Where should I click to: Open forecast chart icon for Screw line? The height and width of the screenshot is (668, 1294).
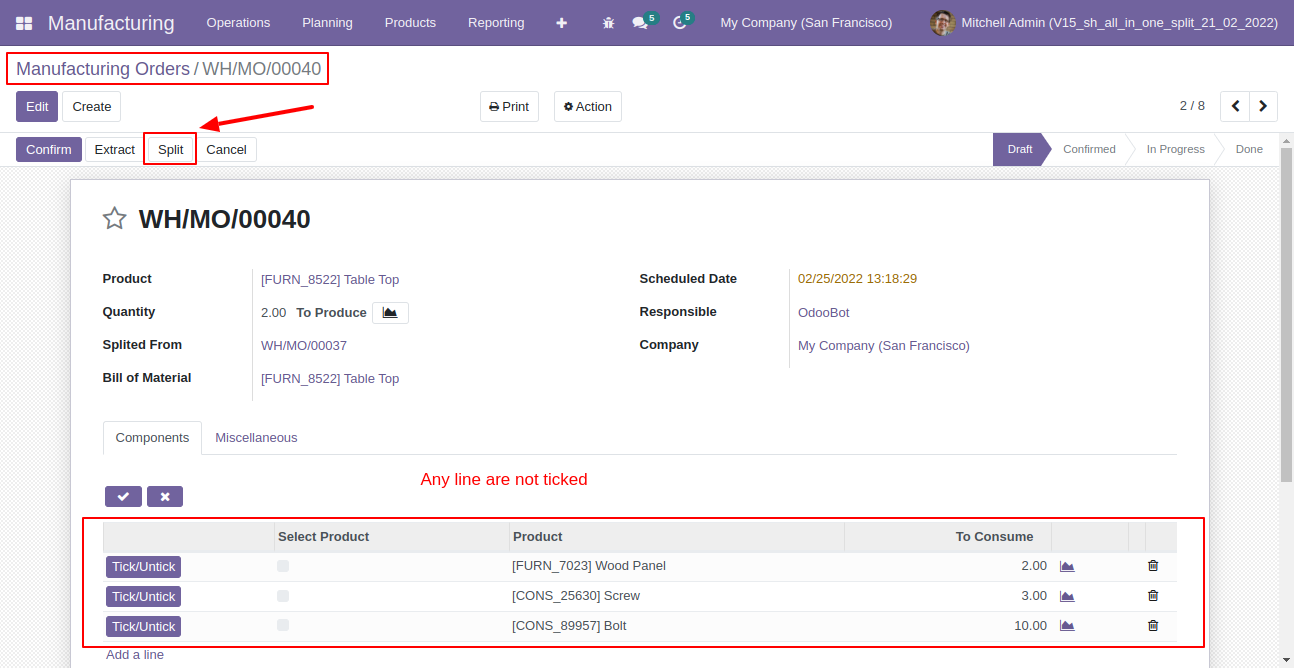[x=1067, y=596]
